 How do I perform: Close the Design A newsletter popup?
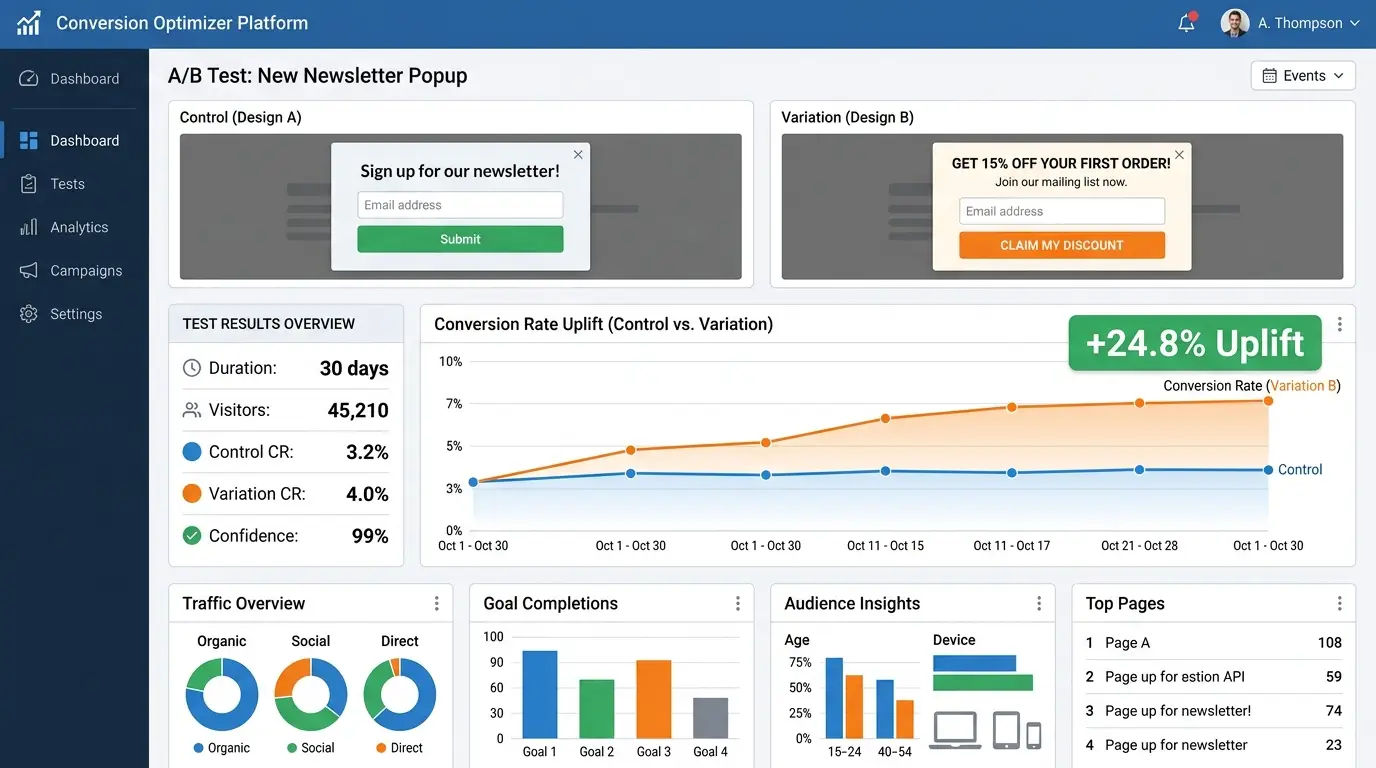[578, 155]
